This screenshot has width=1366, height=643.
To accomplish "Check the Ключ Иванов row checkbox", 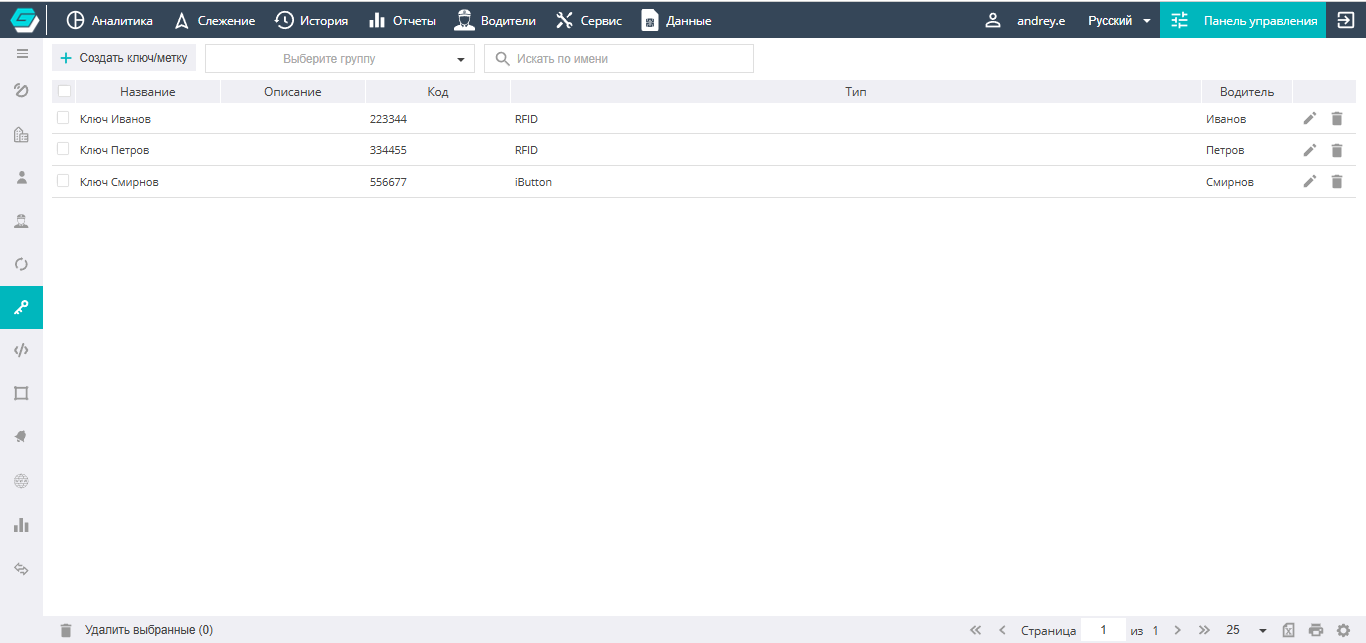I will tap(63, 118).
